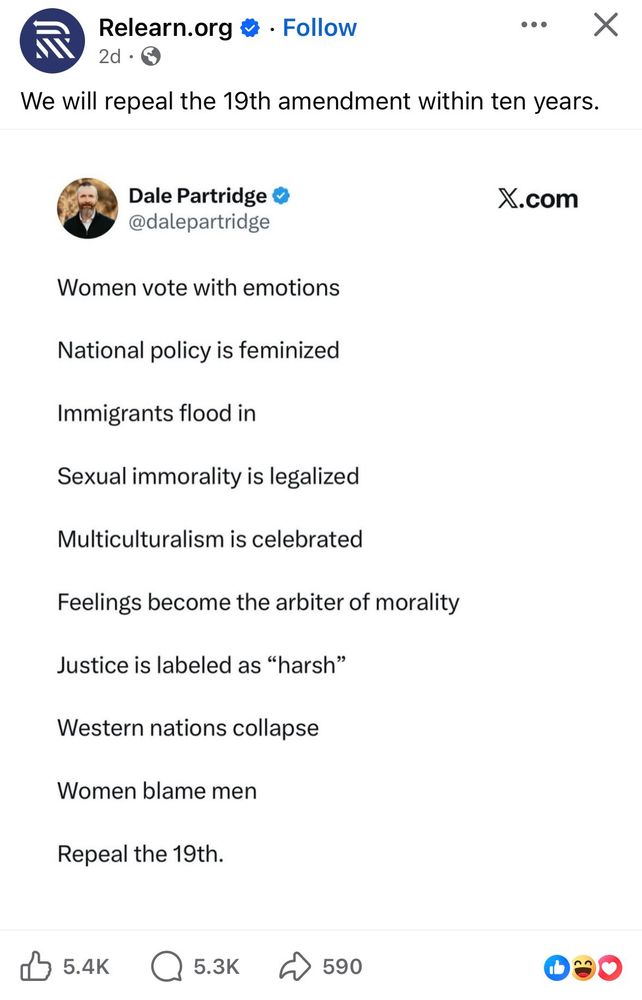642x1000 pixels.
Task: Click the globe public-audience icon
Action: 152,57
